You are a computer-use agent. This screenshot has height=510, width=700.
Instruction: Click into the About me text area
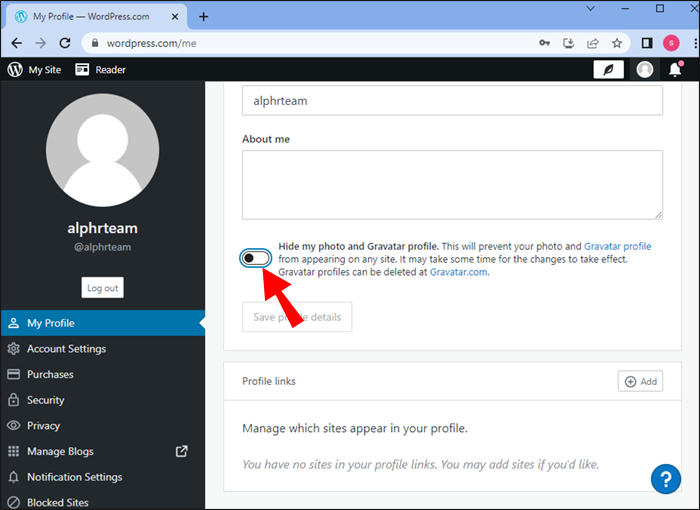point(452,184)
